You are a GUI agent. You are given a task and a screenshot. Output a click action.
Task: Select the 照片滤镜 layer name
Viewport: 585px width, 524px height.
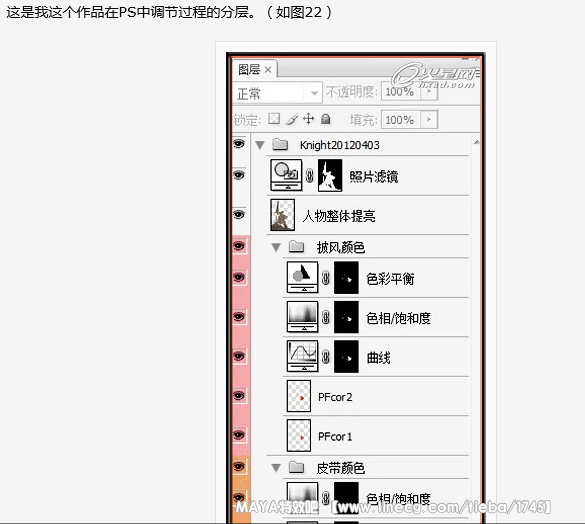pos(374,176)
